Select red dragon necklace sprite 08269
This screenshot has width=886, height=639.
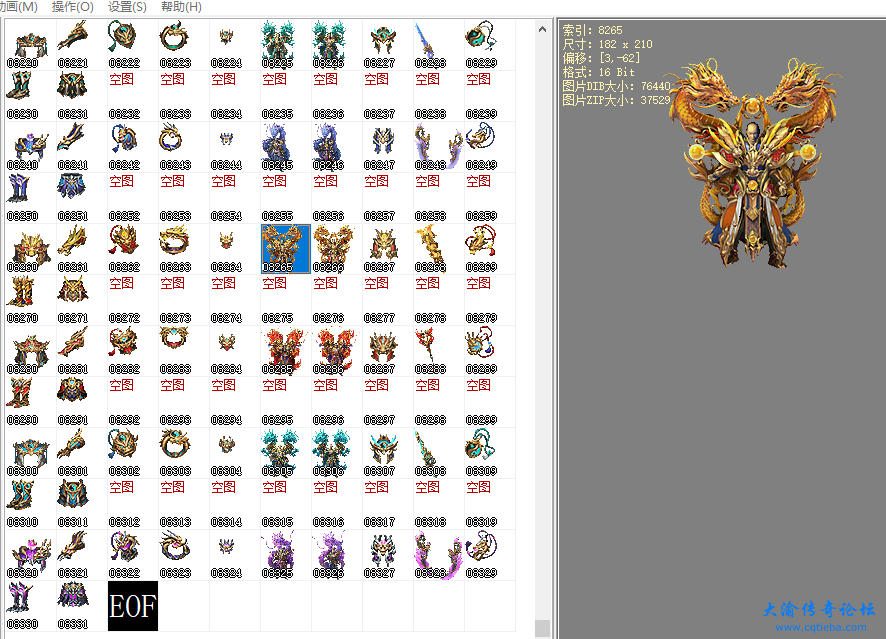[489, 249]
